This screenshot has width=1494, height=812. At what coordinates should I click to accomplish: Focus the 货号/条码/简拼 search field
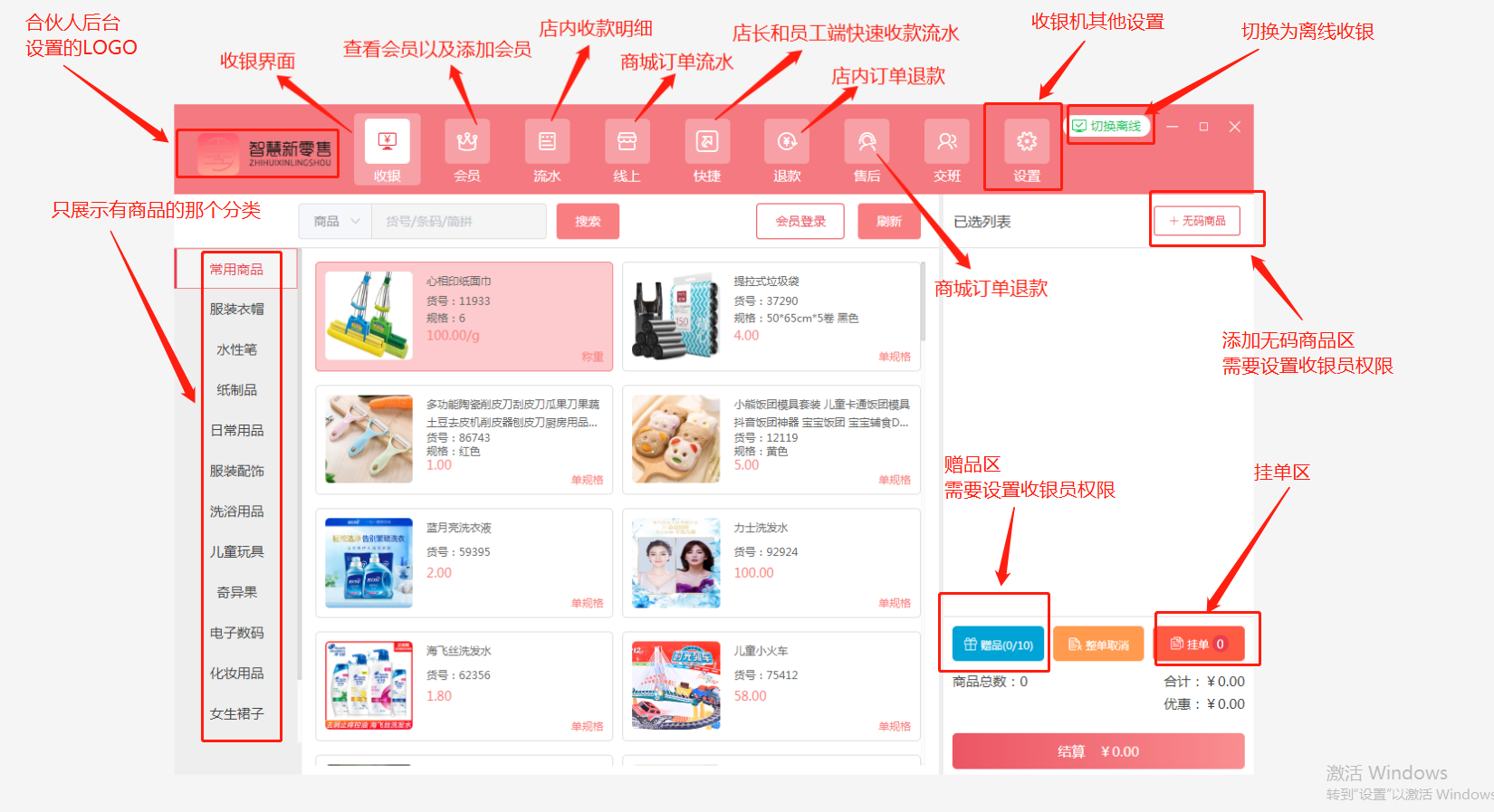click(458, 221)
